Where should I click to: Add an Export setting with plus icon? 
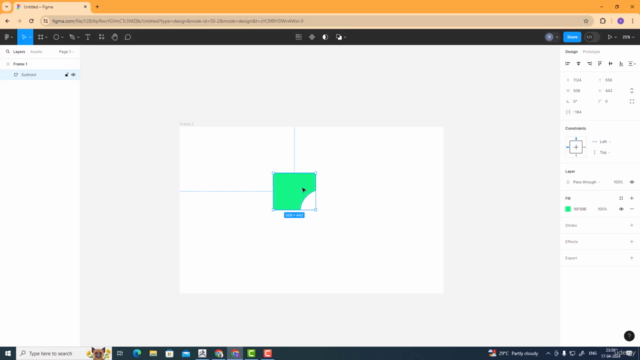point(632,258)
